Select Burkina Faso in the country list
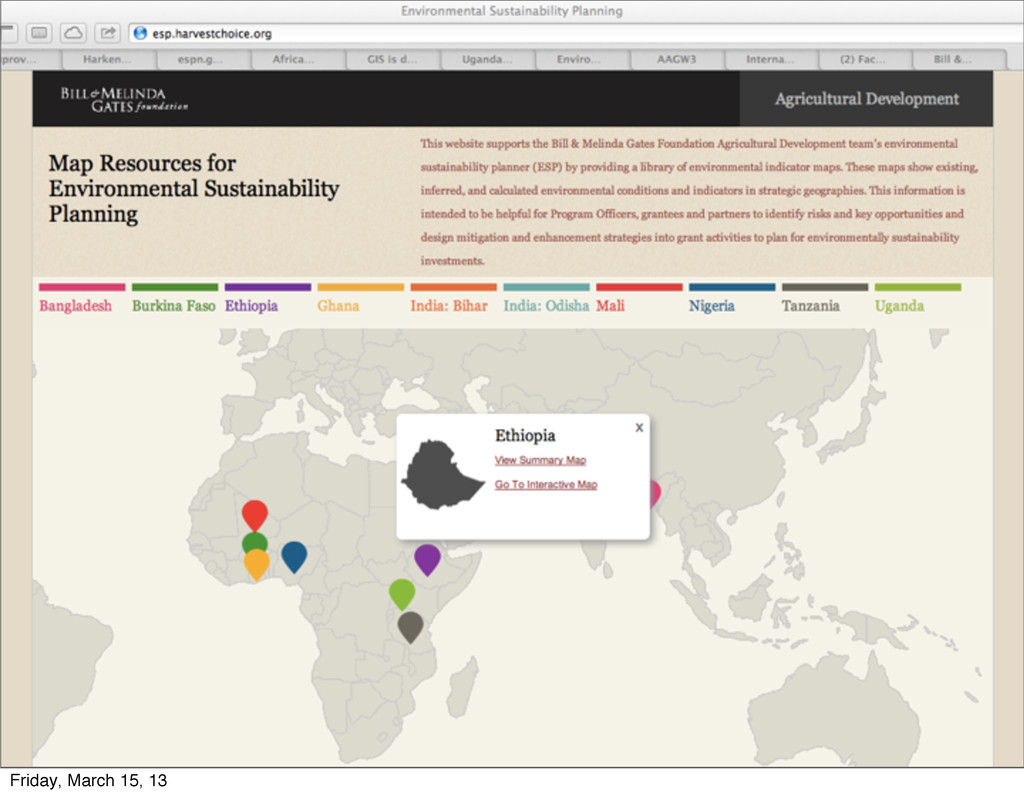Viewport: 1024px width, 796px height. click(173, 306)
